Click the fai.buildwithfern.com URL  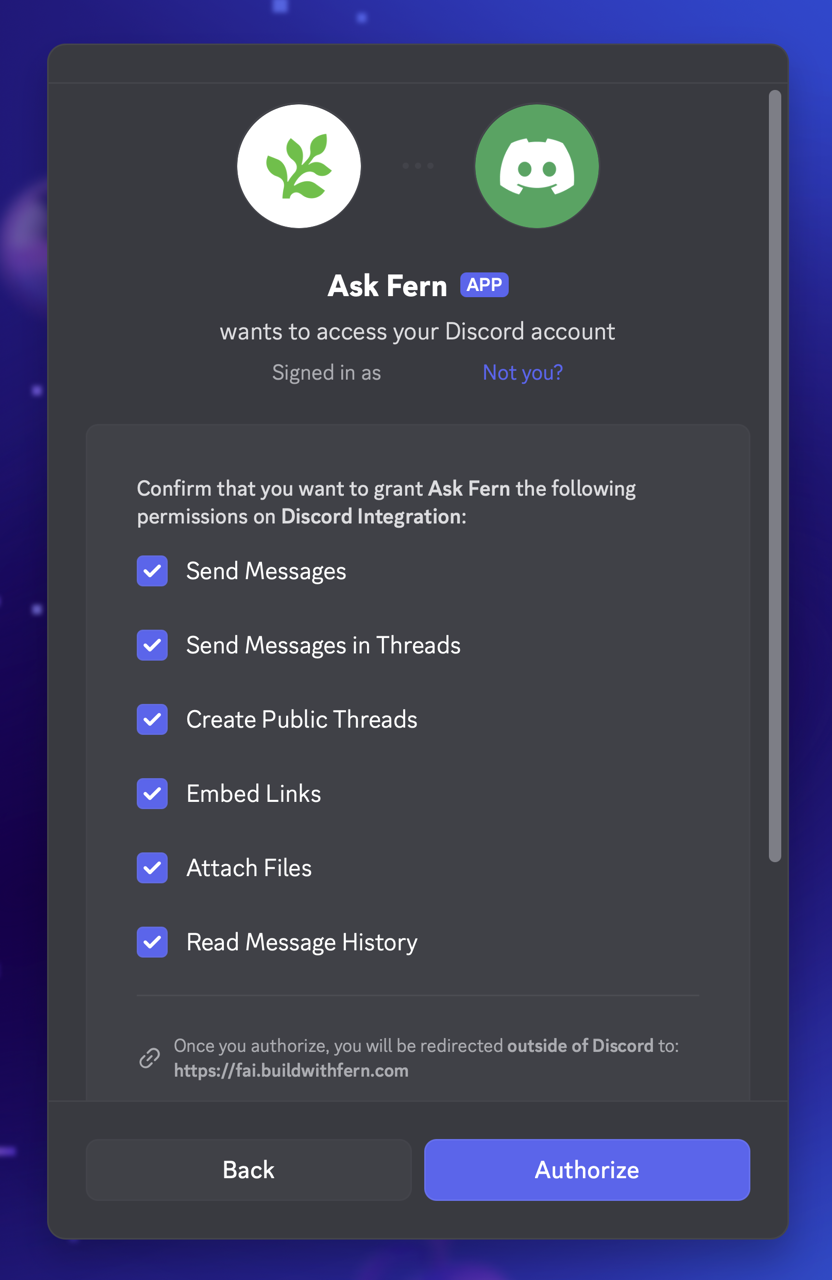[291, 1070]
